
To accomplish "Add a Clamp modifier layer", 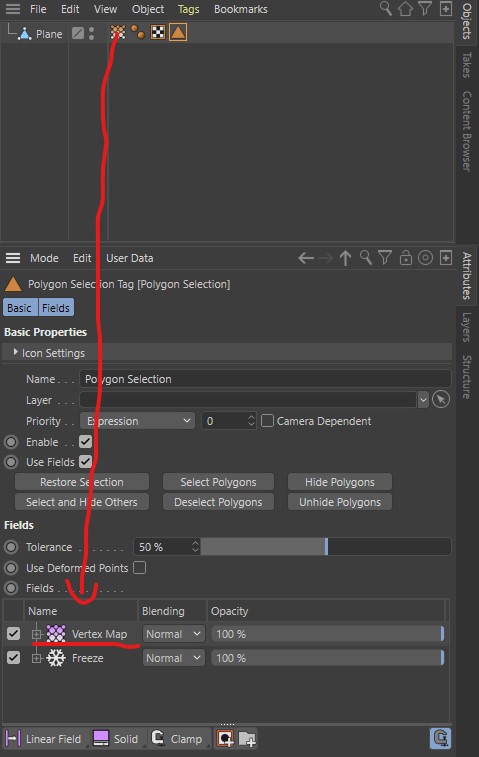I will [x=177, y=739].
